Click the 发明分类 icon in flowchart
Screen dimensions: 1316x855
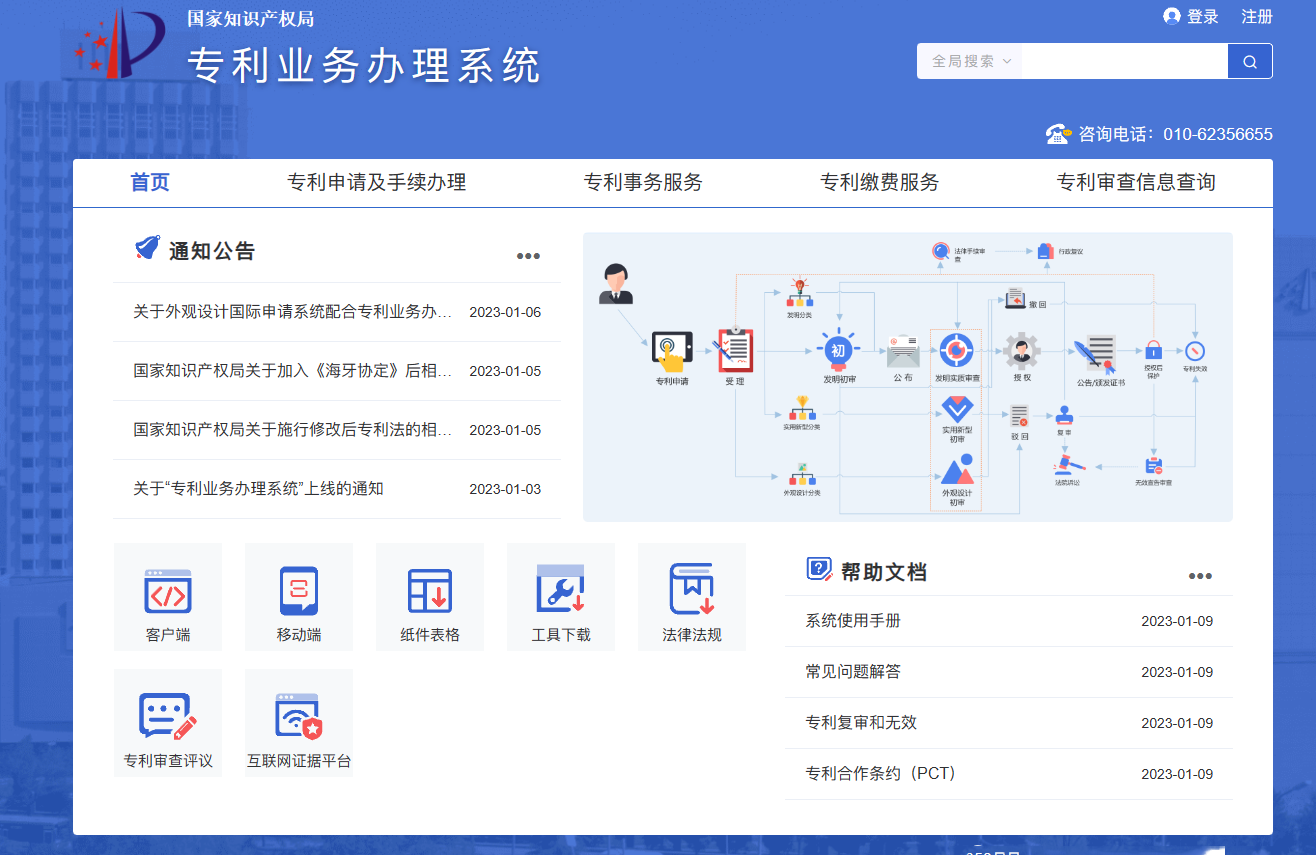799,293
